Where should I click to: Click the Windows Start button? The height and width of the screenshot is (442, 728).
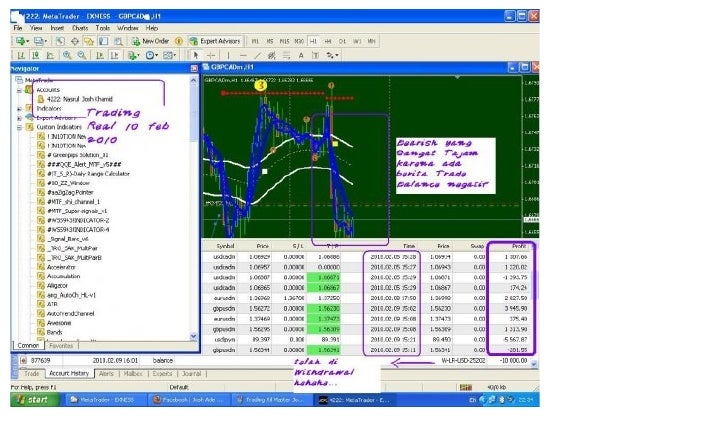pyautogui.click(x=33, y=400)
